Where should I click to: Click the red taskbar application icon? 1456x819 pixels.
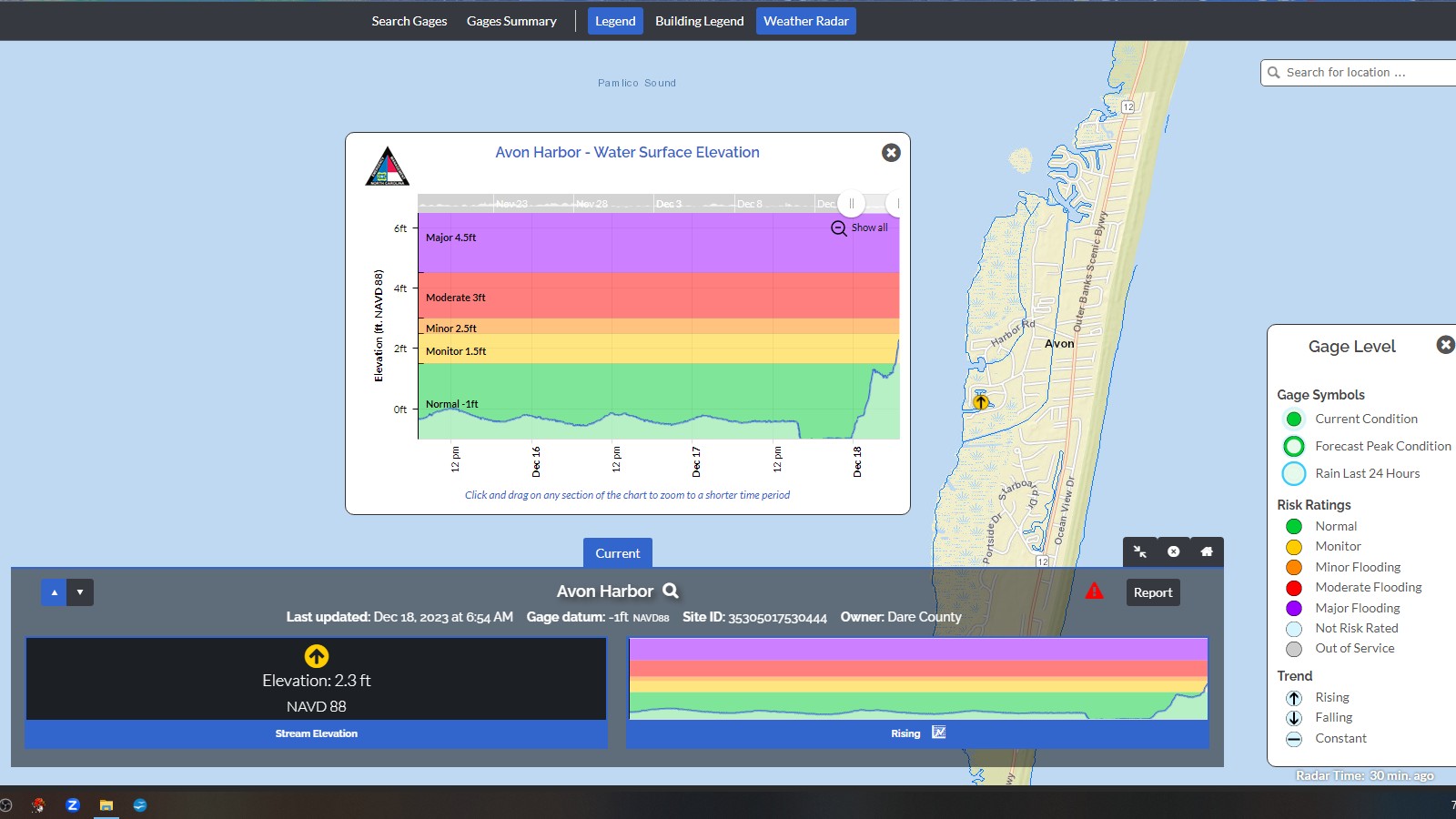[x=38, y=804]
